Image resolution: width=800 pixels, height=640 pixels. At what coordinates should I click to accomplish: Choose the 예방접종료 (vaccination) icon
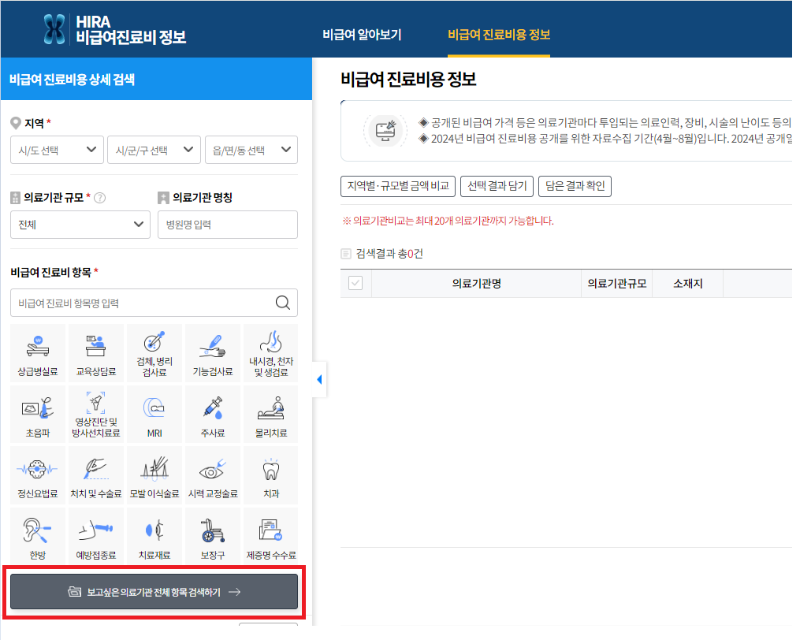point(96,535)
